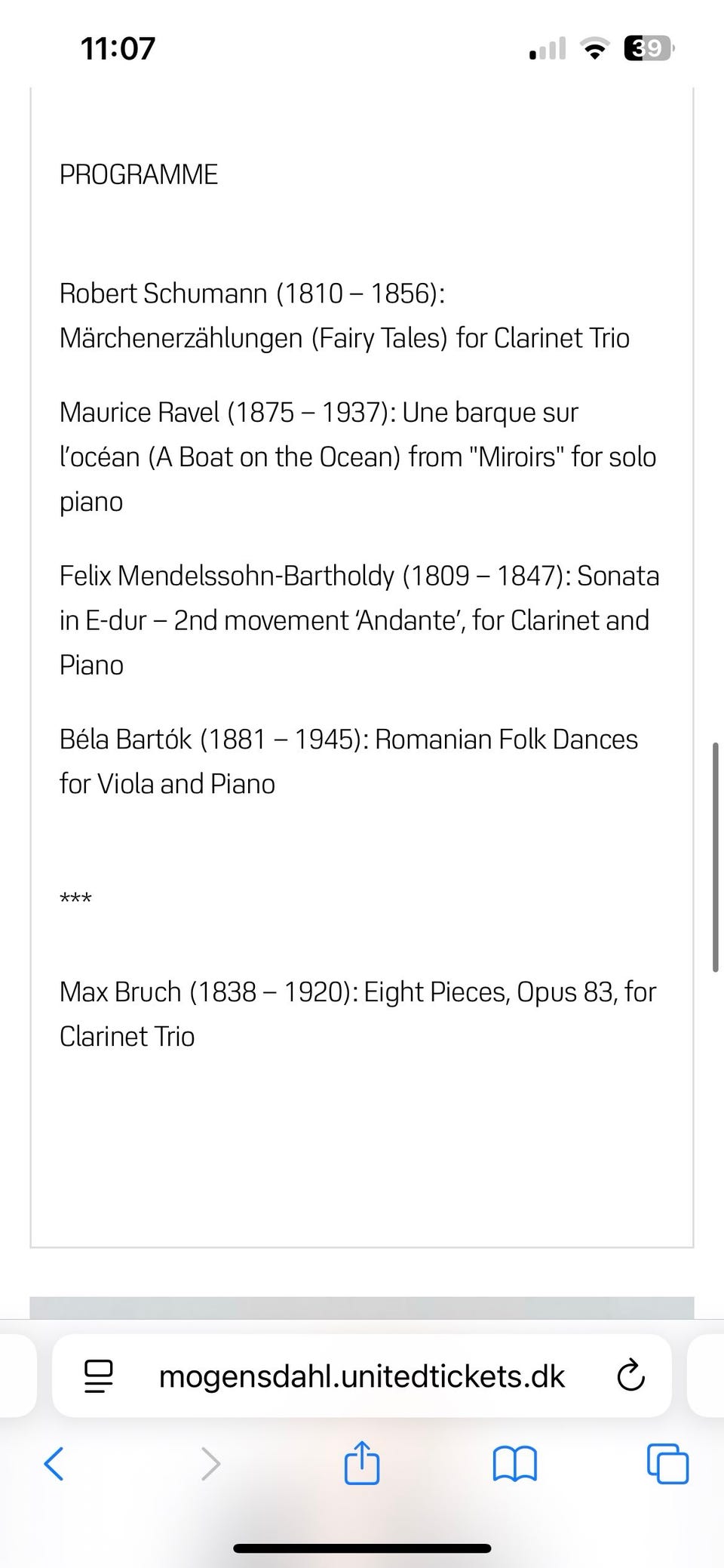Image resolution: width=724 pixels, height=1568 pixels.
Task: Show all open tabs overview
Action: 667,1465
